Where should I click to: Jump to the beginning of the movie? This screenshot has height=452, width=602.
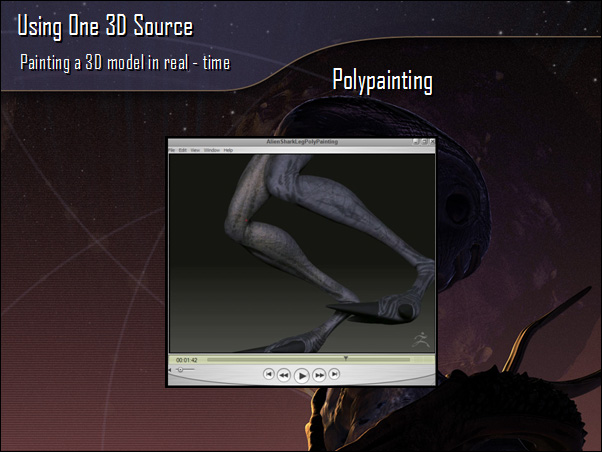pos(268,374)
